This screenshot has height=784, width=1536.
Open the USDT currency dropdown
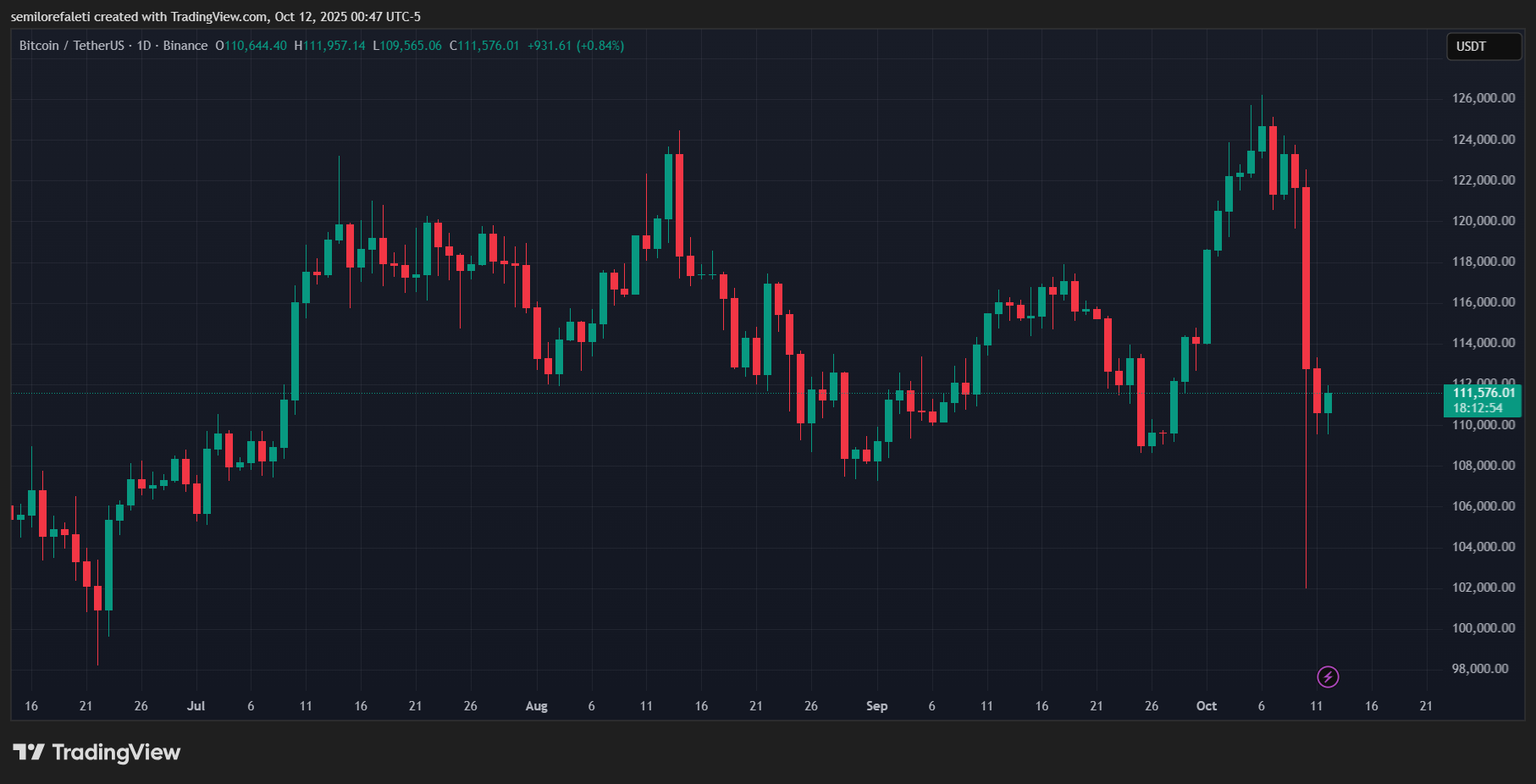(1483, 47)
